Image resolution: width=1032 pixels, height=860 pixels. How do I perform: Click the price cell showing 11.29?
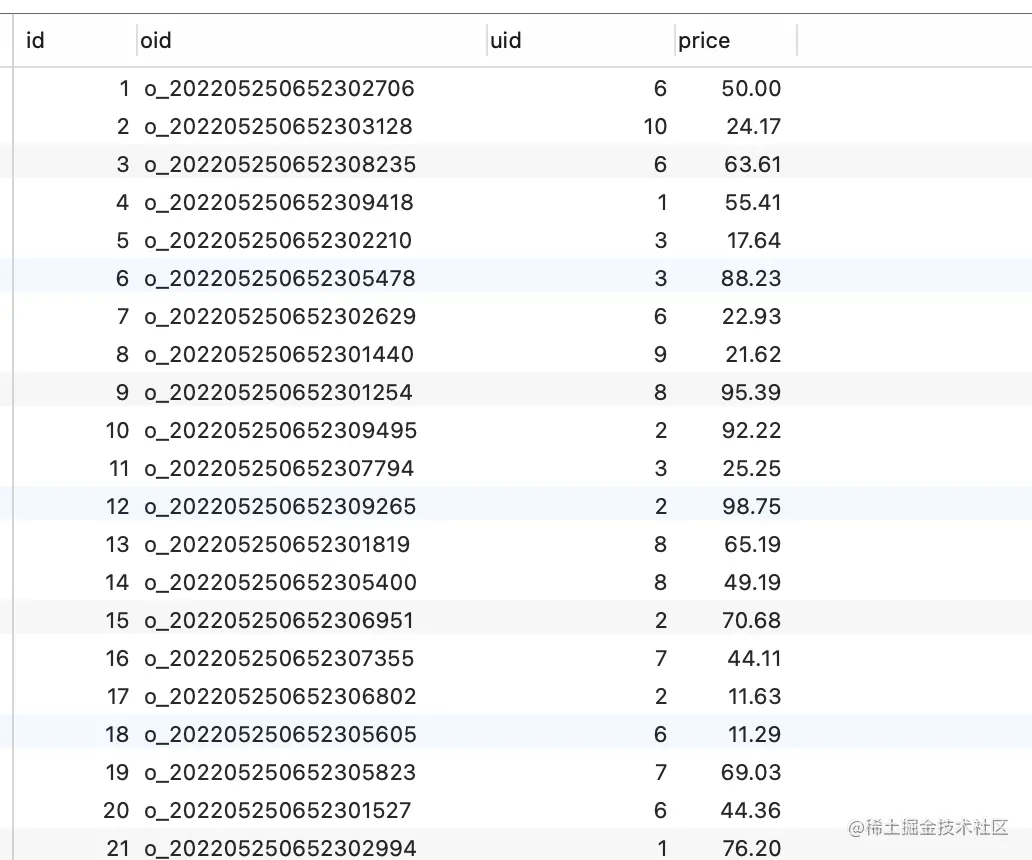pyautogui.click(x=753, y=734)
